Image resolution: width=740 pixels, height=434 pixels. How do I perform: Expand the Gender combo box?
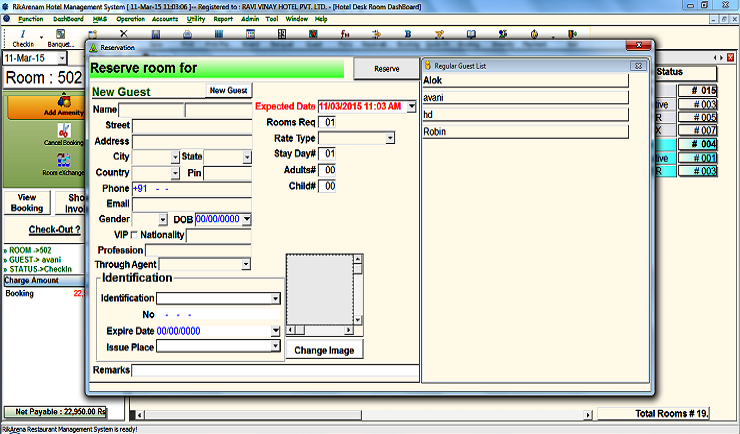coord(163,220)
